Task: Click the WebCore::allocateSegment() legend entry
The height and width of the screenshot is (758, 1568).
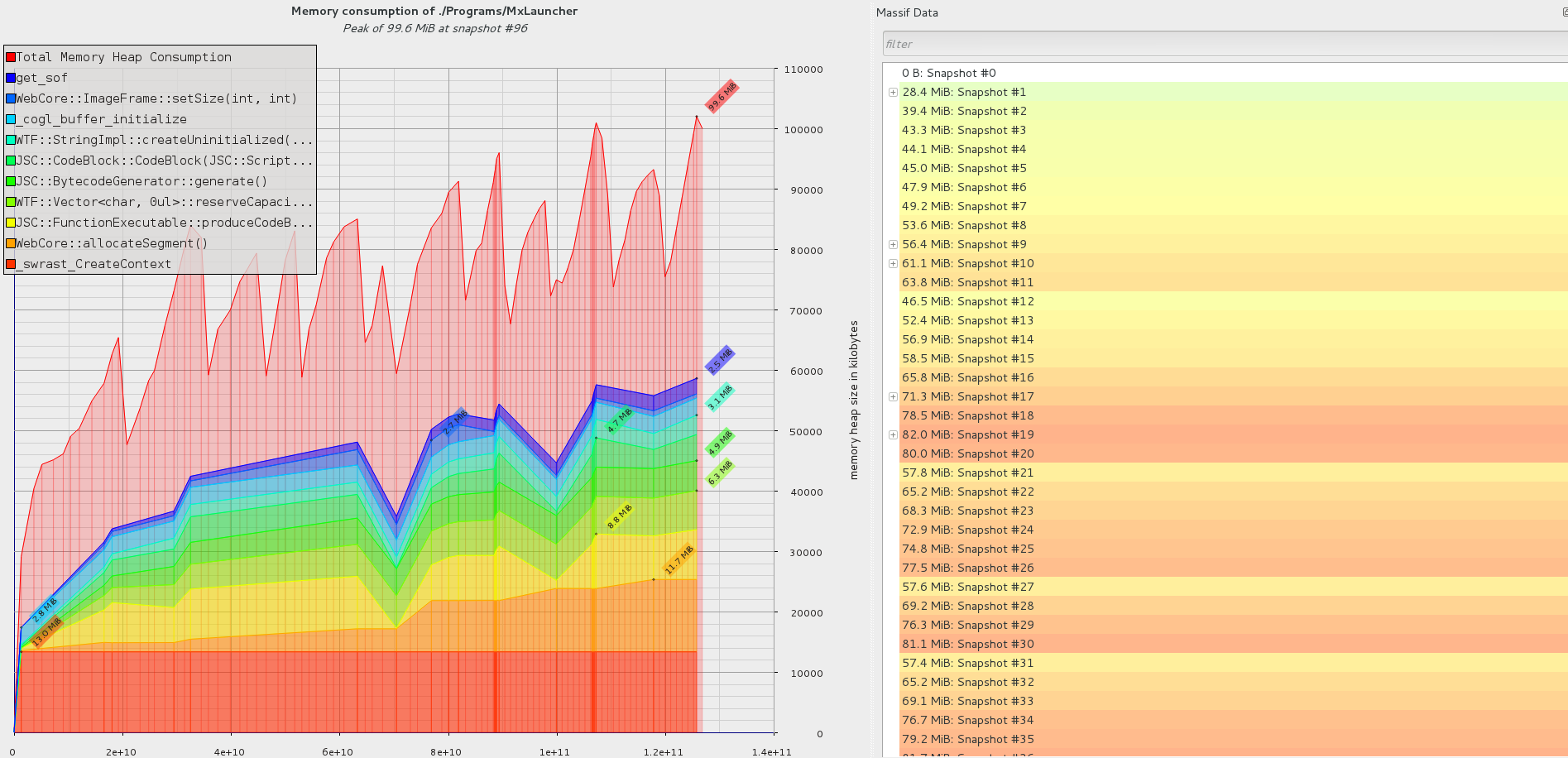Action: (112, 243)
